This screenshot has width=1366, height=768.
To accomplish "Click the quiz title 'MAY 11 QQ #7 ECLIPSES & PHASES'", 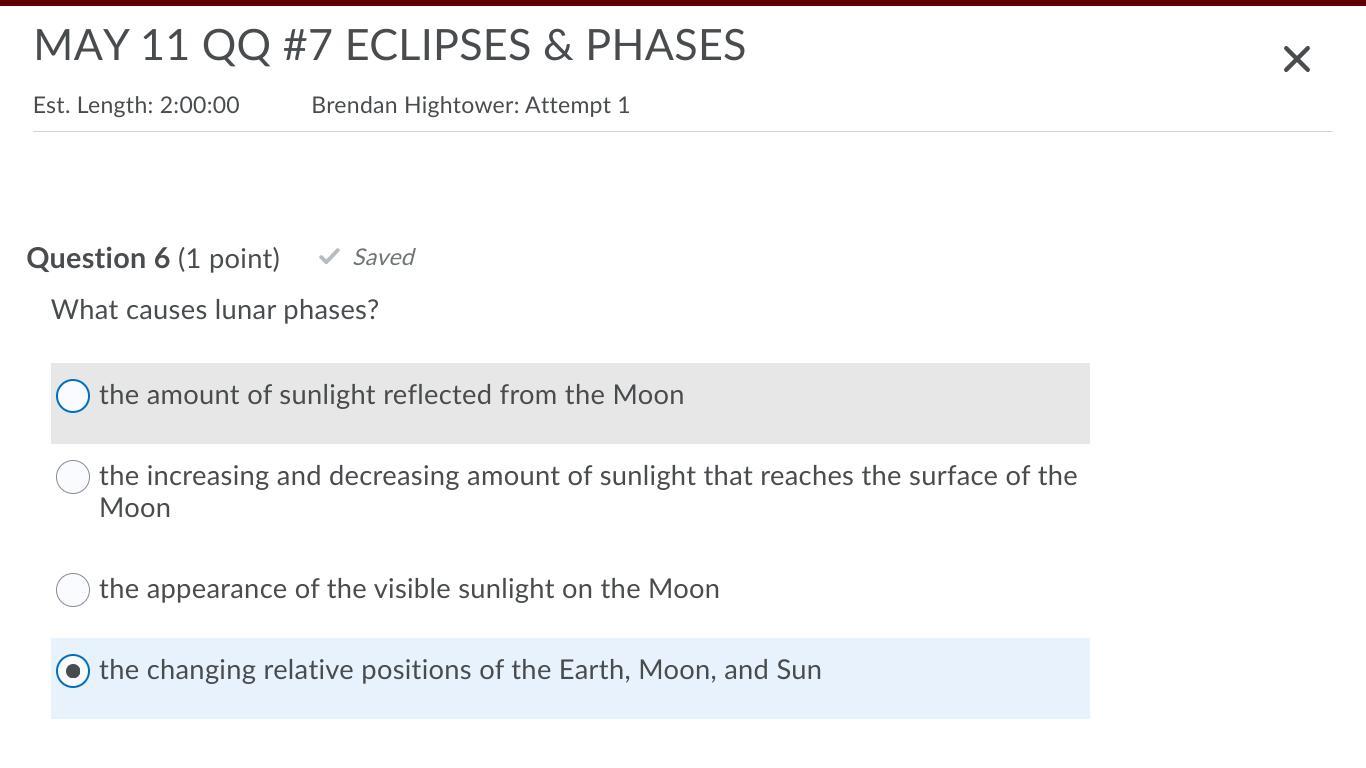I will [x=390, y=46].
